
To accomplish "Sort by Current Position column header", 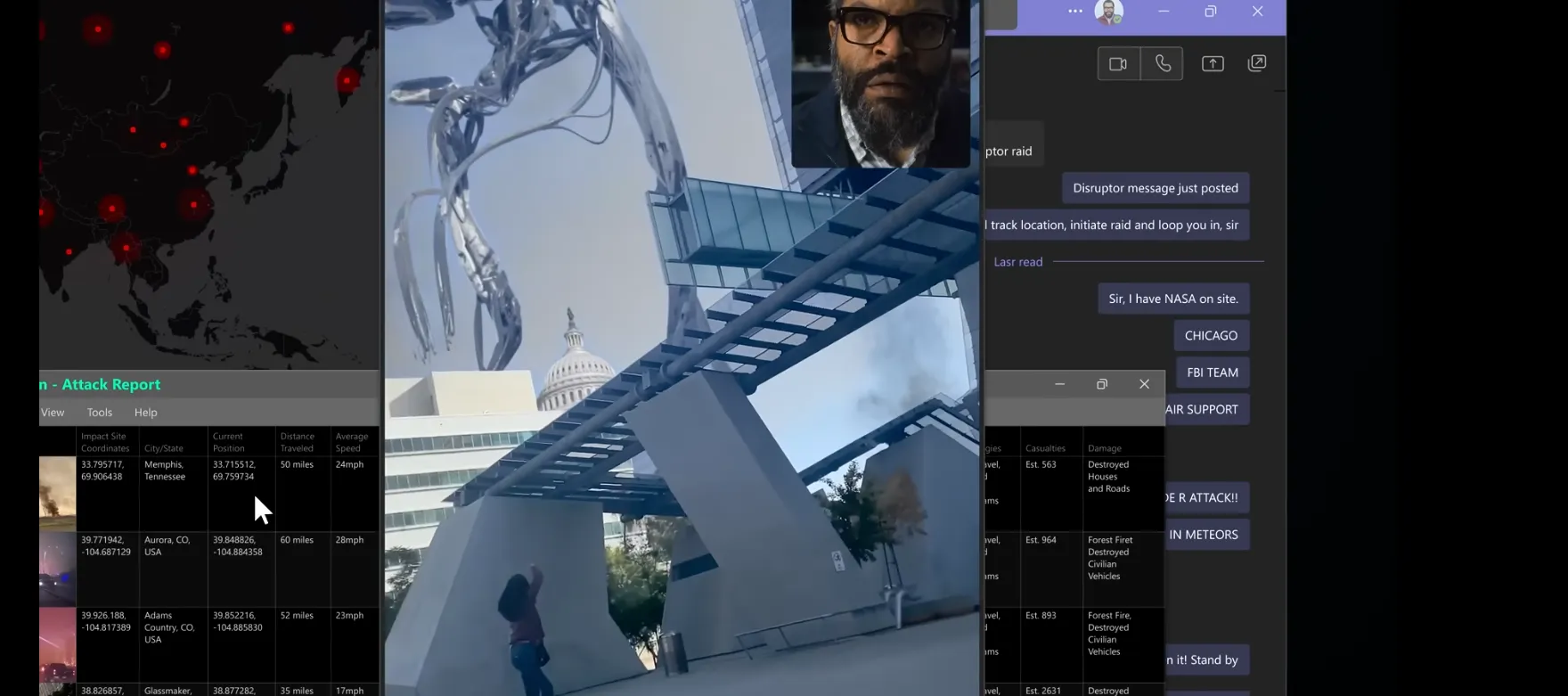I will 229,442.
